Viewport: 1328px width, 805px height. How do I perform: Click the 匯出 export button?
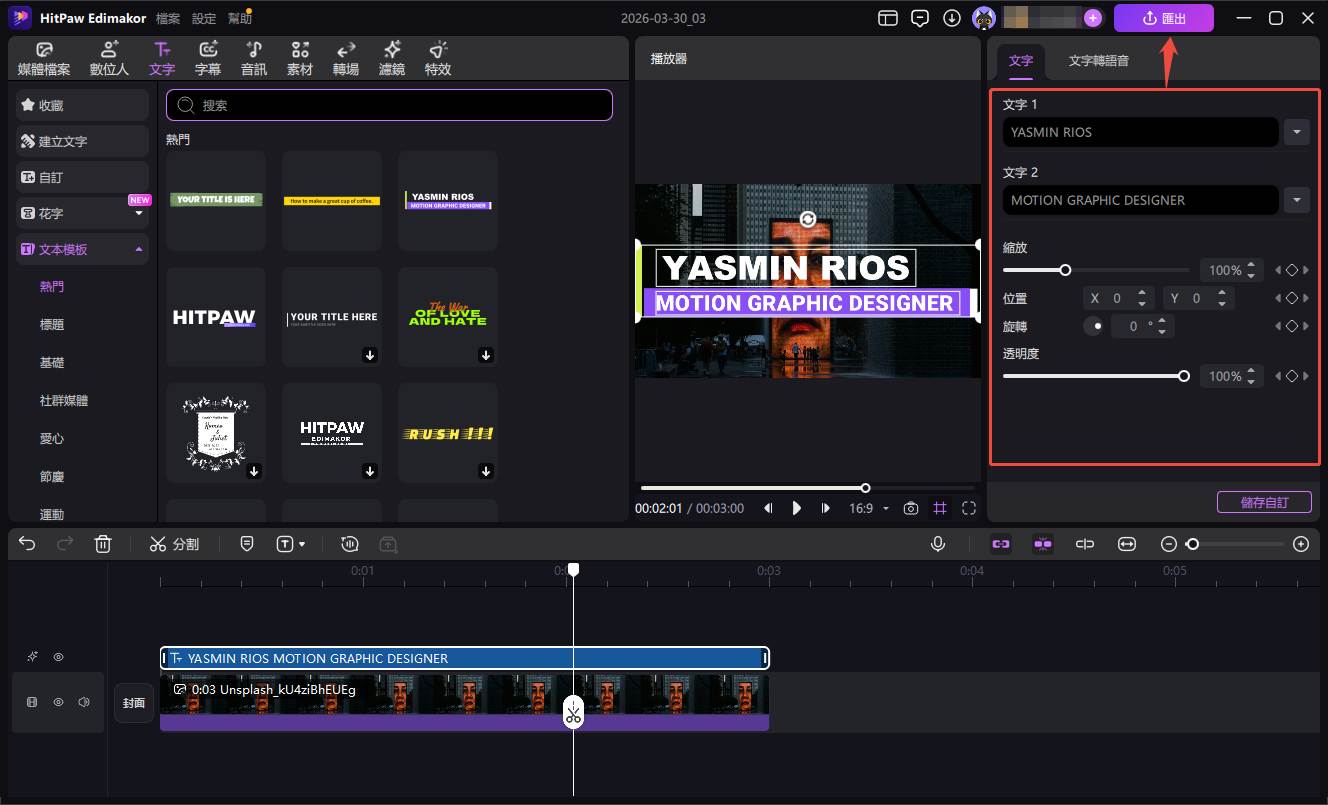1163,18
